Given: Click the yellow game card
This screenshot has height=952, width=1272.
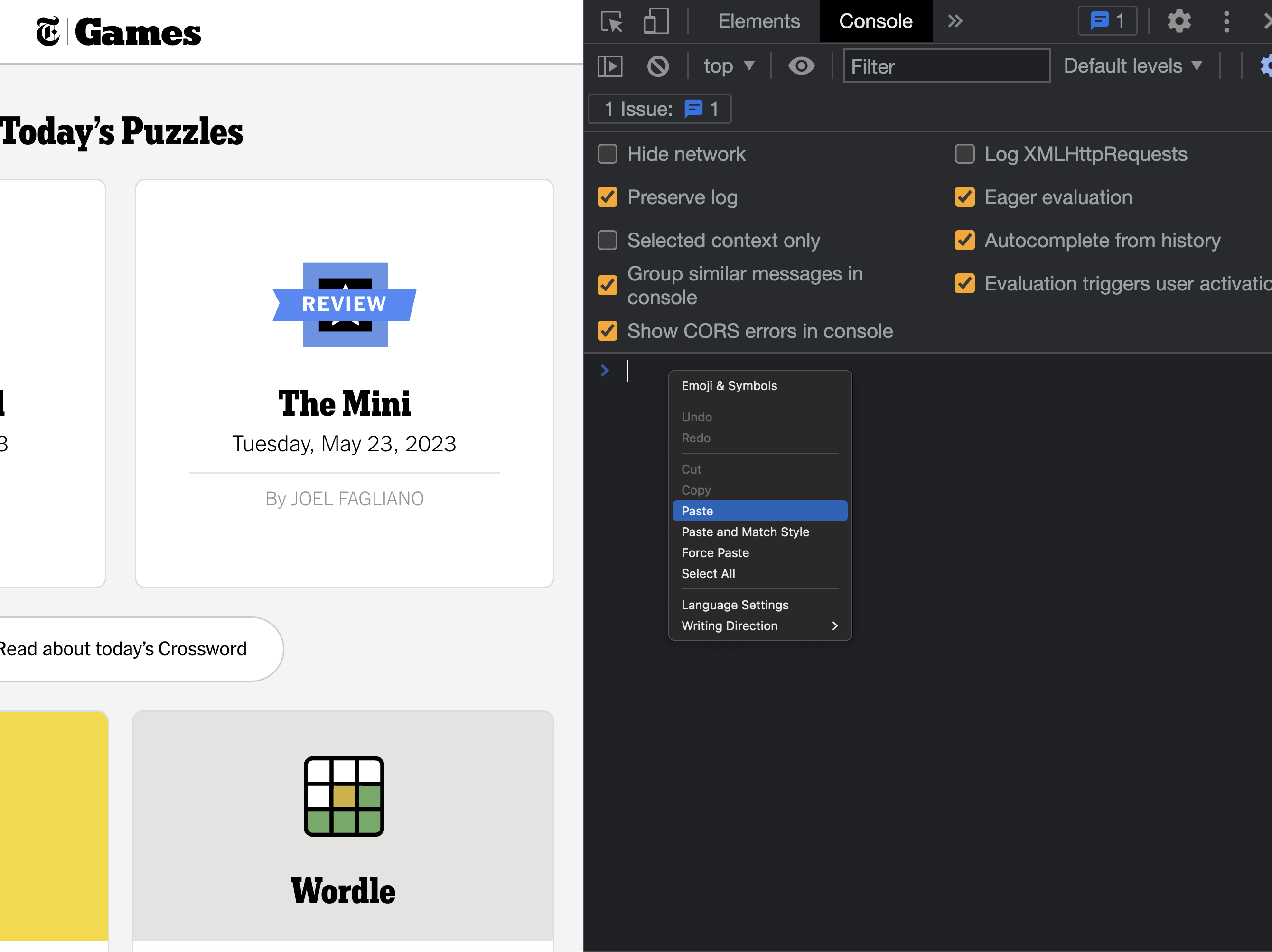Looking at the screenshot, I should [54, 831].
